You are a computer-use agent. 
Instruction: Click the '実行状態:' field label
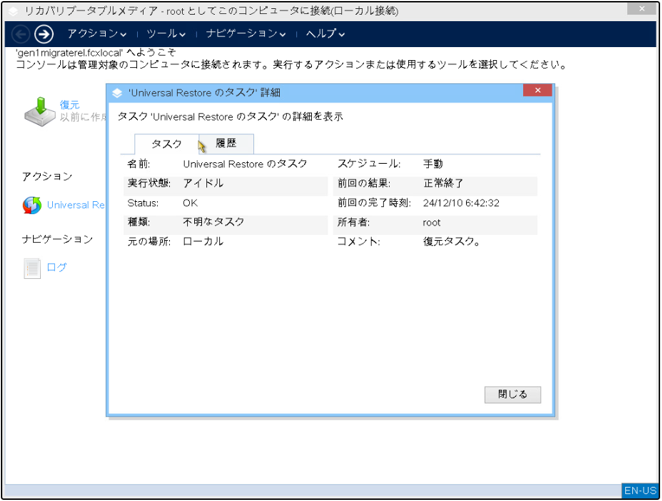pyautogui.click(x=149, y=184)
